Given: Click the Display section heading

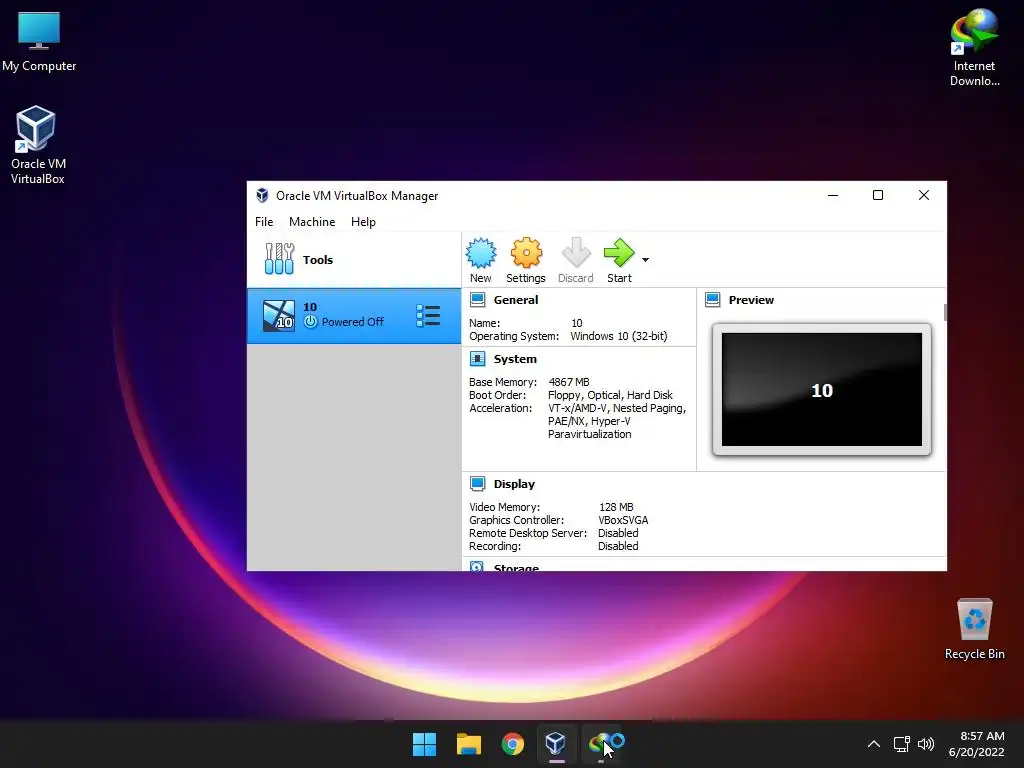Looking at the screenshot, I should 514,484.
